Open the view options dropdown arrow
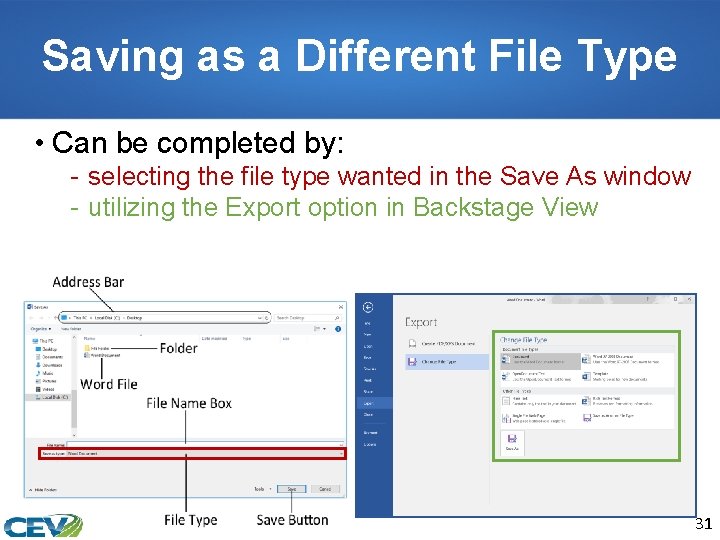This screenshot has height=540, width=720. (x=325, y=329)
